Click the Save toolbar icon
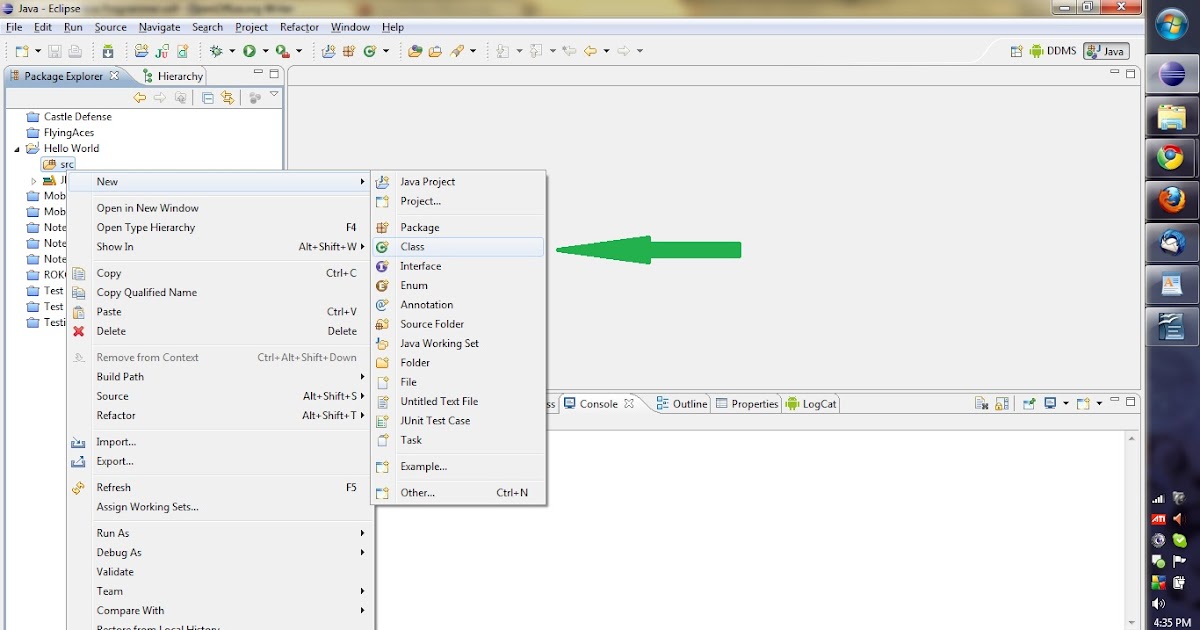Image resolution: width=1200 pixels, height=630 pixels. 54,50
